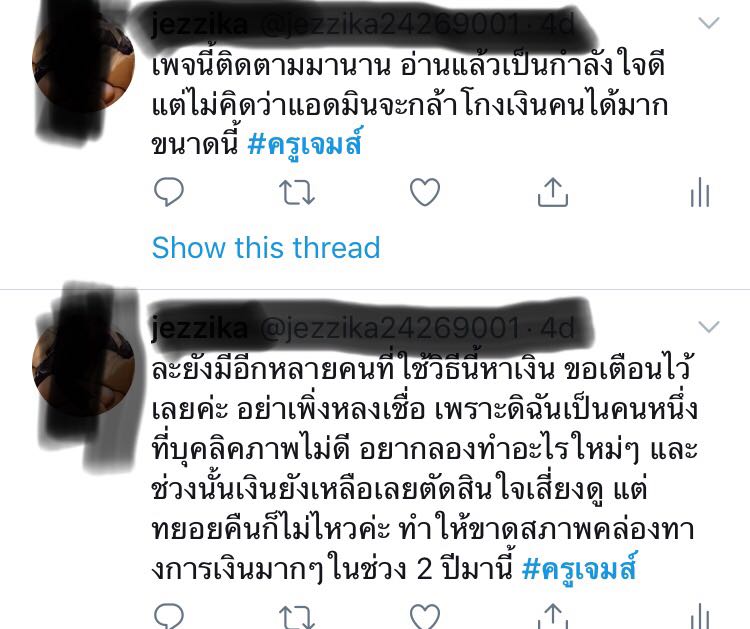Open the second tweet's text body

click(x=424, y=469)
